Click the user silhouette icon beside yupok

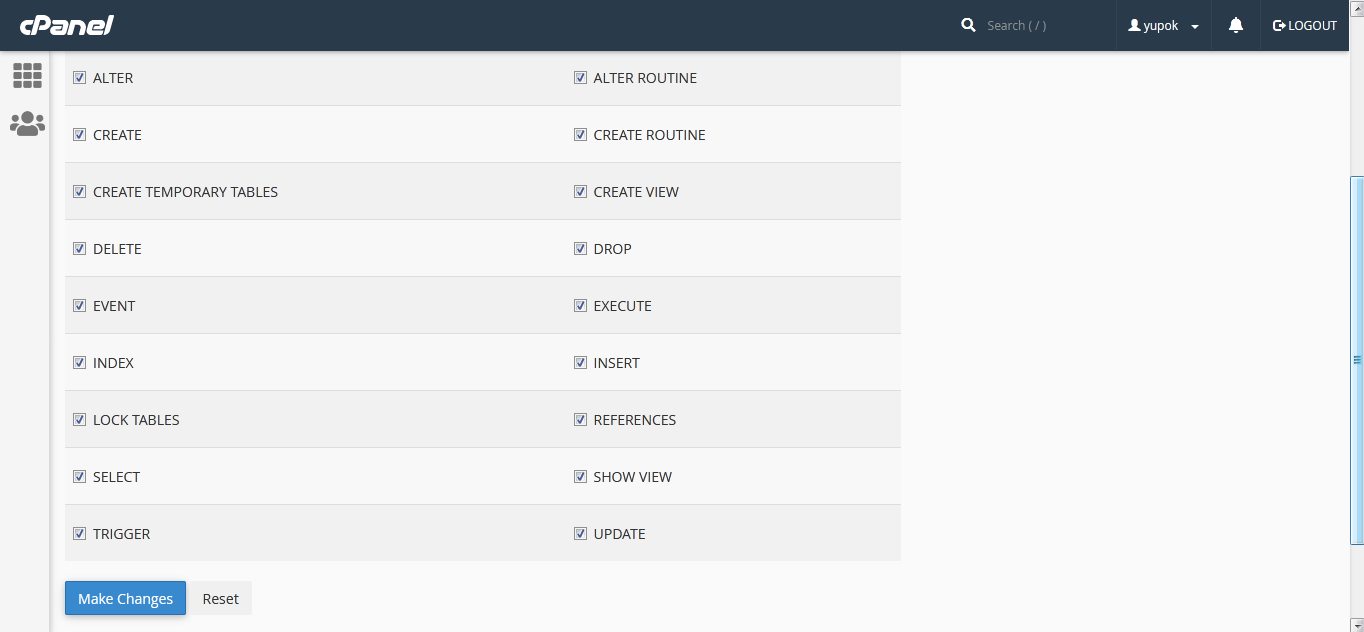pyautogui.click(x=1134, y=25)
